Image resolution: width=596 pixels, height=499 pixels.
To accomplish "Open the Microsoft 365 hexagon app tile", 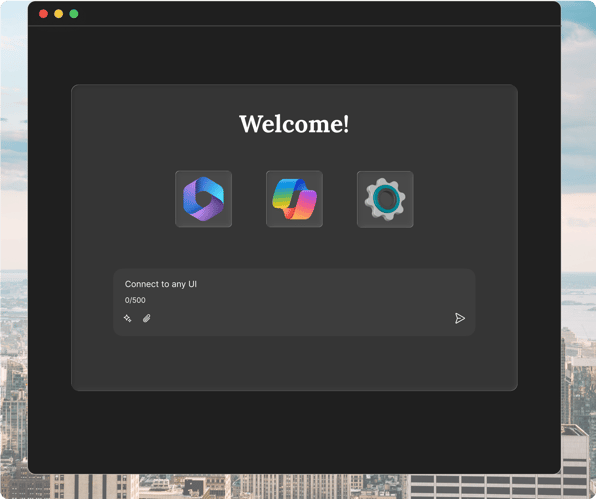I will tap(203, 199).
